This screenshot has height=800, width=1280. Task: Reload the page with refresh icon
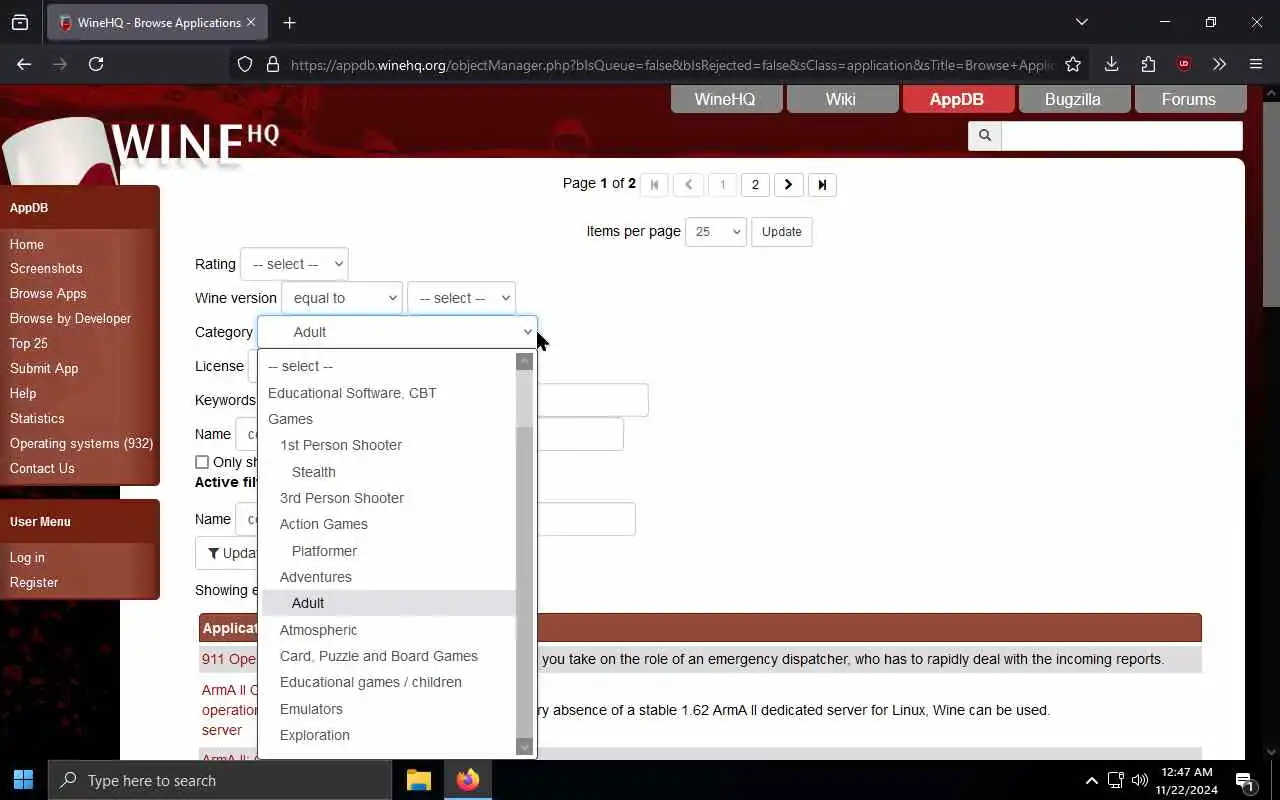(96, 64)
